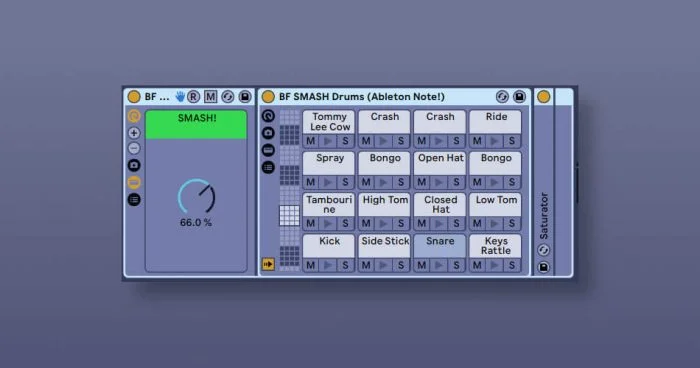Image resolution: width=700 pixels, height=368 pixels.
Task: Toggle the yellow input/output section button
Action: click(x=268, y=264)
